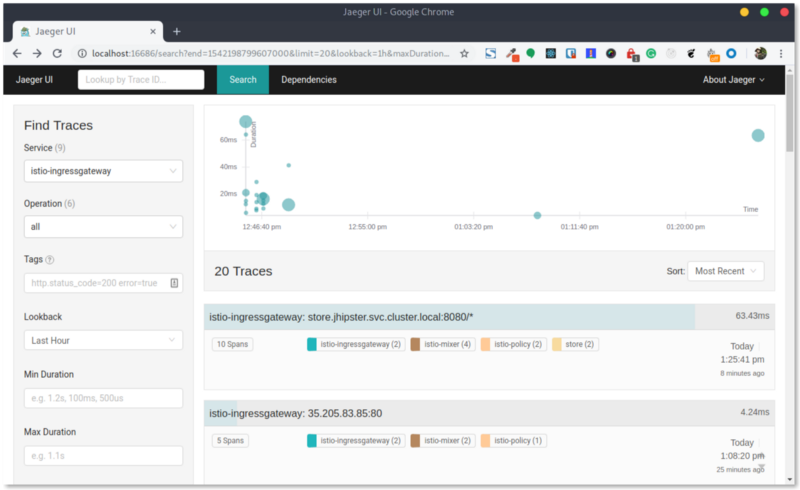The width and height of the screenshot is (800, 490).
Task: Click the istio-policy (2) service tag
Action: click(x=512, y=345)
